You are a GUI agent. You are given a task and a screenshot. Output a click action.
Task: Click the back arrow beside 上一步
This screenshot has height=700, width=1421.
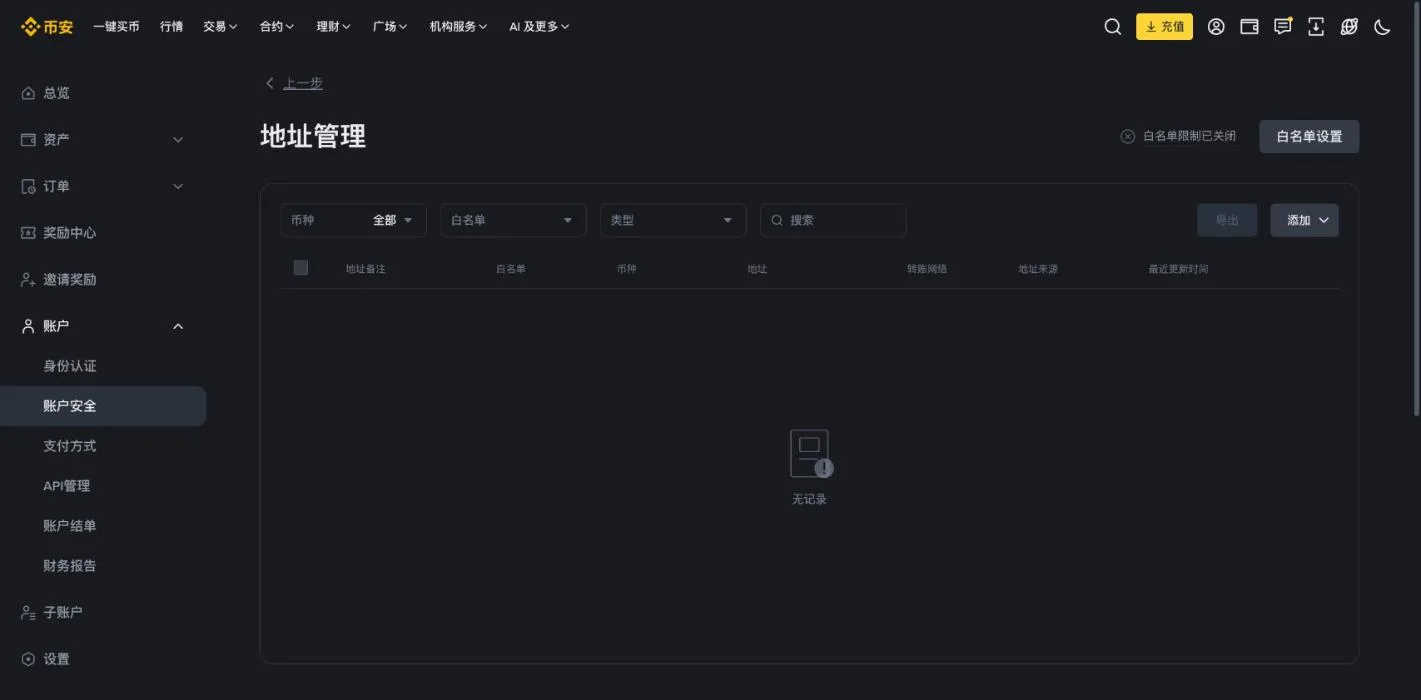pos(270,83)
